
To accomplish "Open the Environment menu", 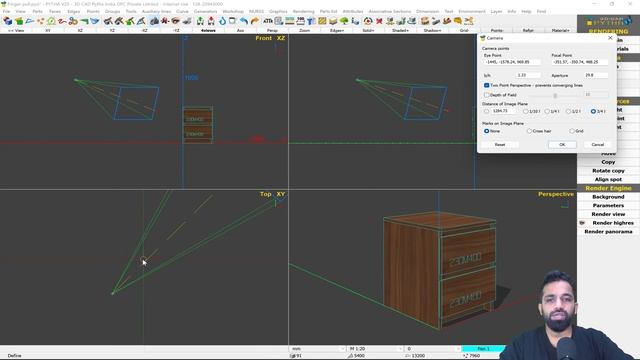I will coord(472,11).
